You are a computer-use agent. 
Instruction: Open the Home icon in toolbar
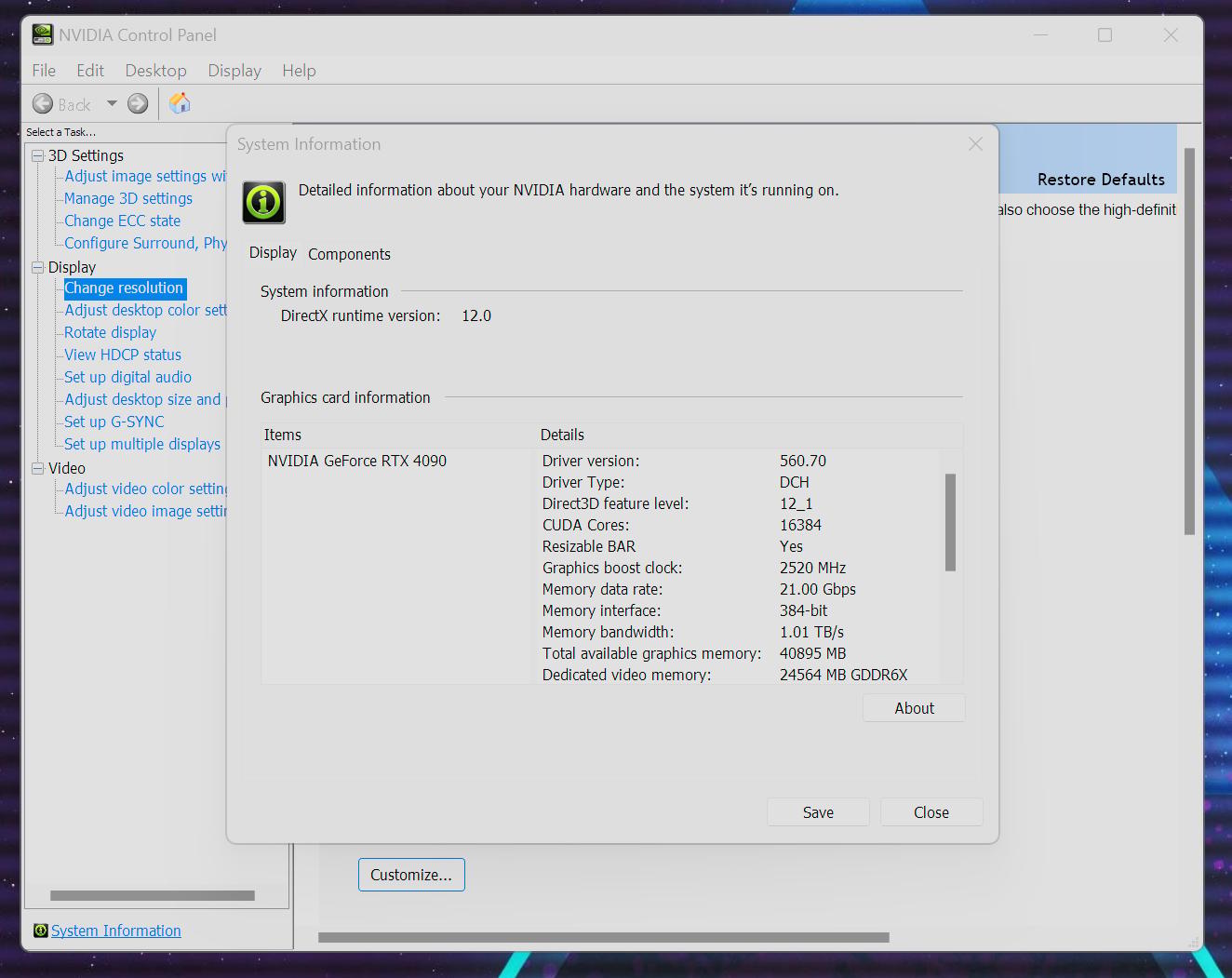(x=180, y=103)
